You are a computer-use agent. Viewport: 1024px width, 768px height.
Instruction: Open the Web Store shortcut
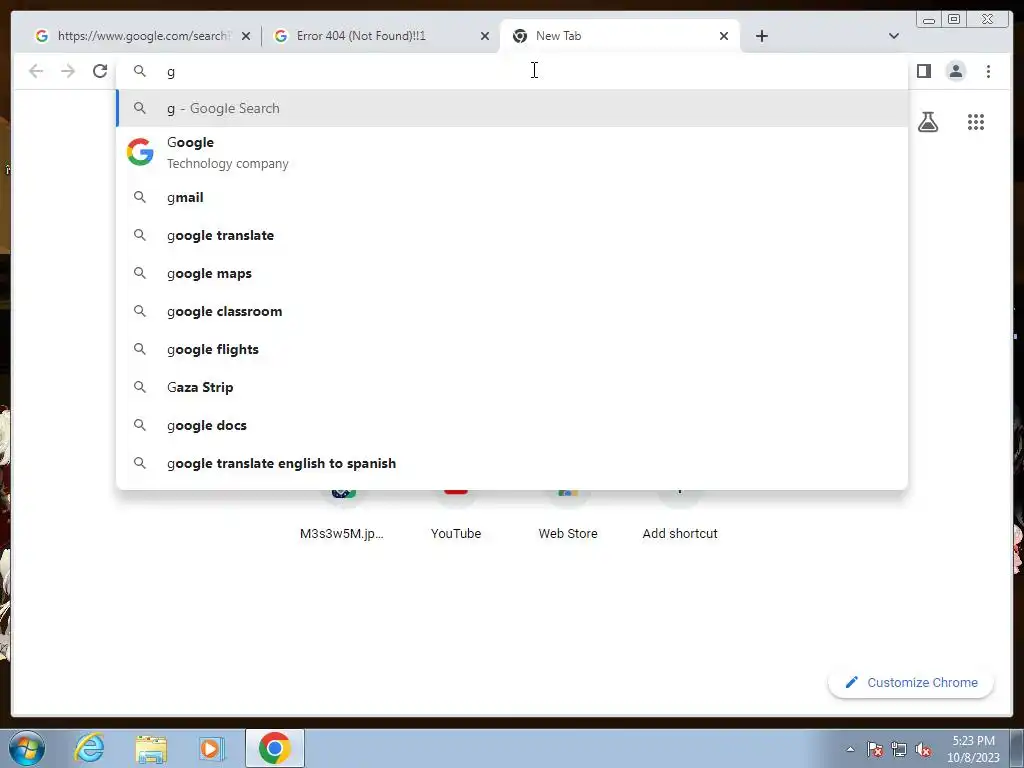pos(568,516)
